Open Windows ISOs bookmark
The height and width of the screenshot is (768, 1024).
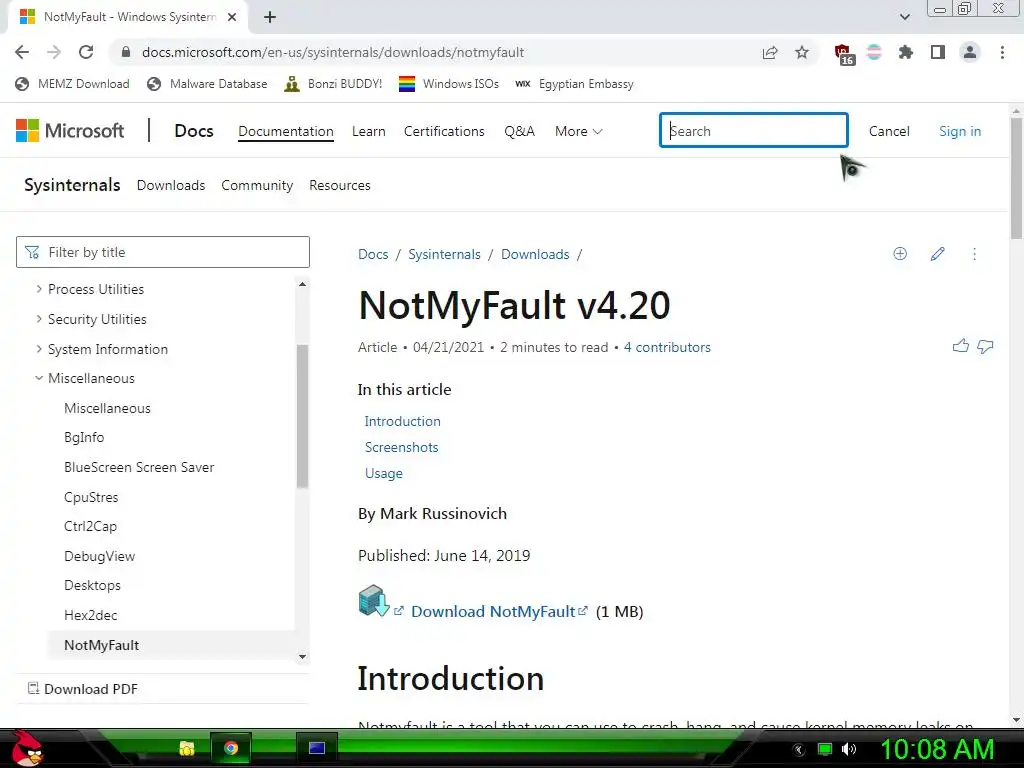point(449,84)
